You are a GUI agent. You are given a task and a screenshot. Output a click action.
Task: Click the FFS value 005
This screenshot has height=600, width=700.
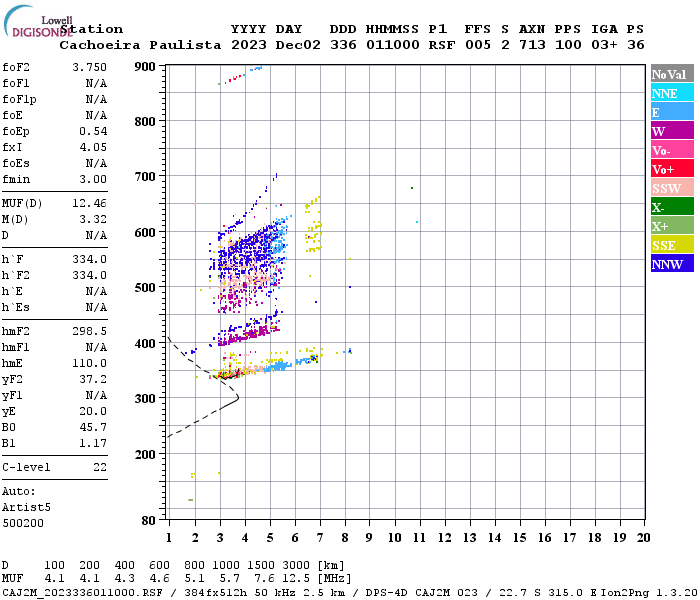coord(478,45)
